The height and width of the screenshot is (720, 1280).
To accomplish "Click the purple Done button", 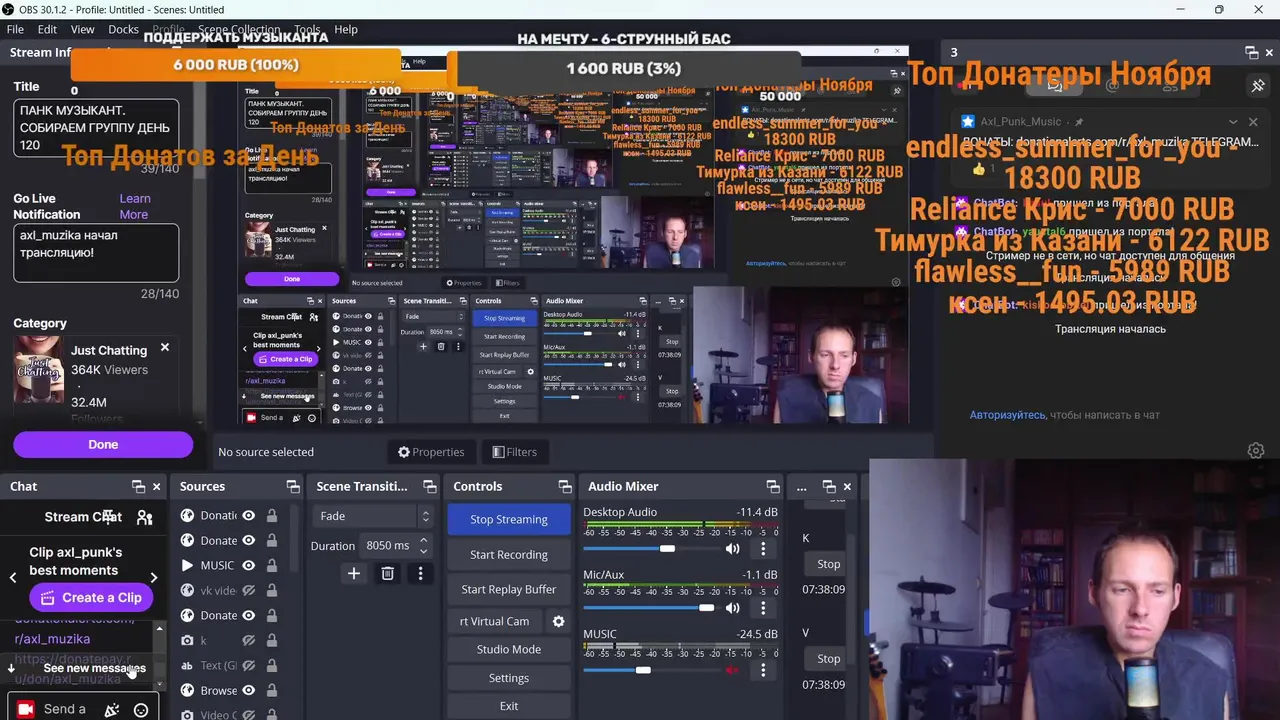I will pos(103,444).
